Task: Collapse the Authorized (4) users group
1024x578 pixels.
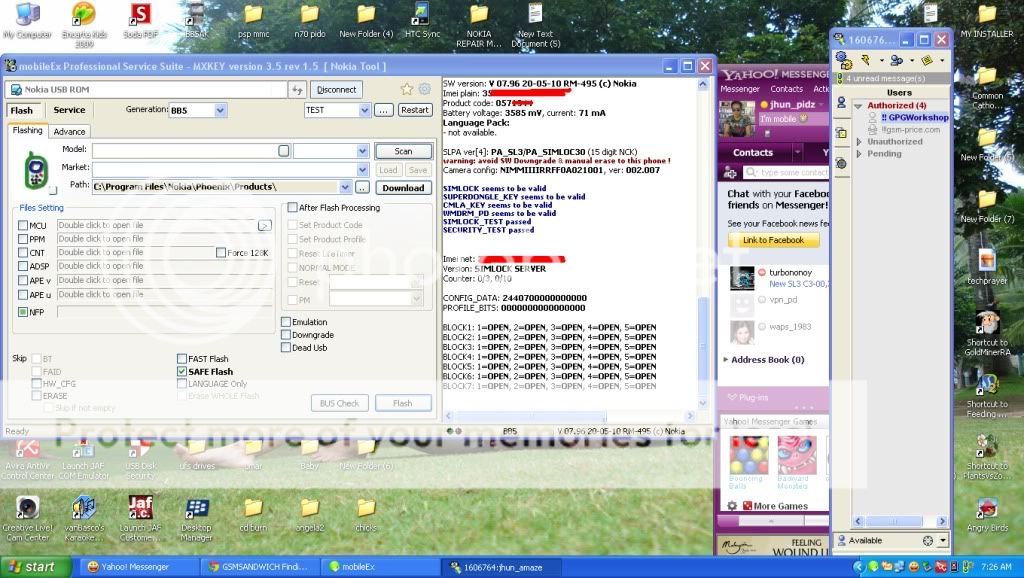Action: 858,105
